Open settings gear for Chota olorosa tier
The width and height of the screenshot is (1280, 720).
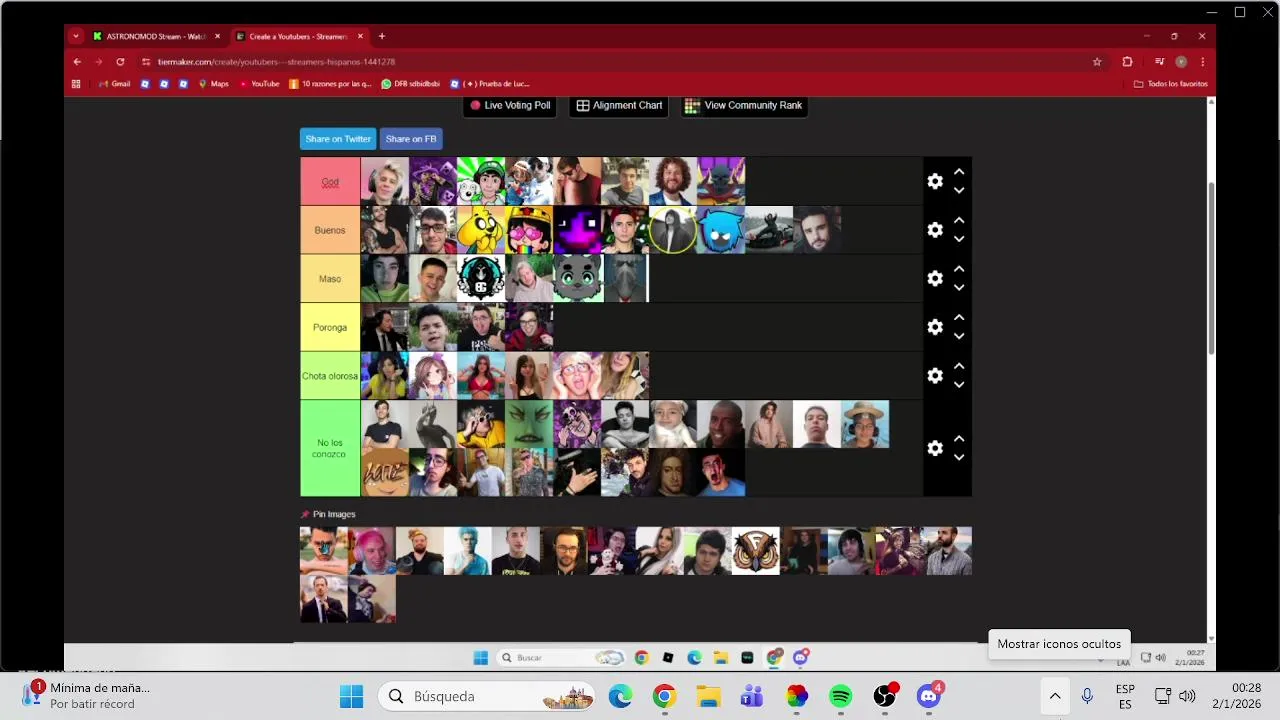click(x=935, y=375)
